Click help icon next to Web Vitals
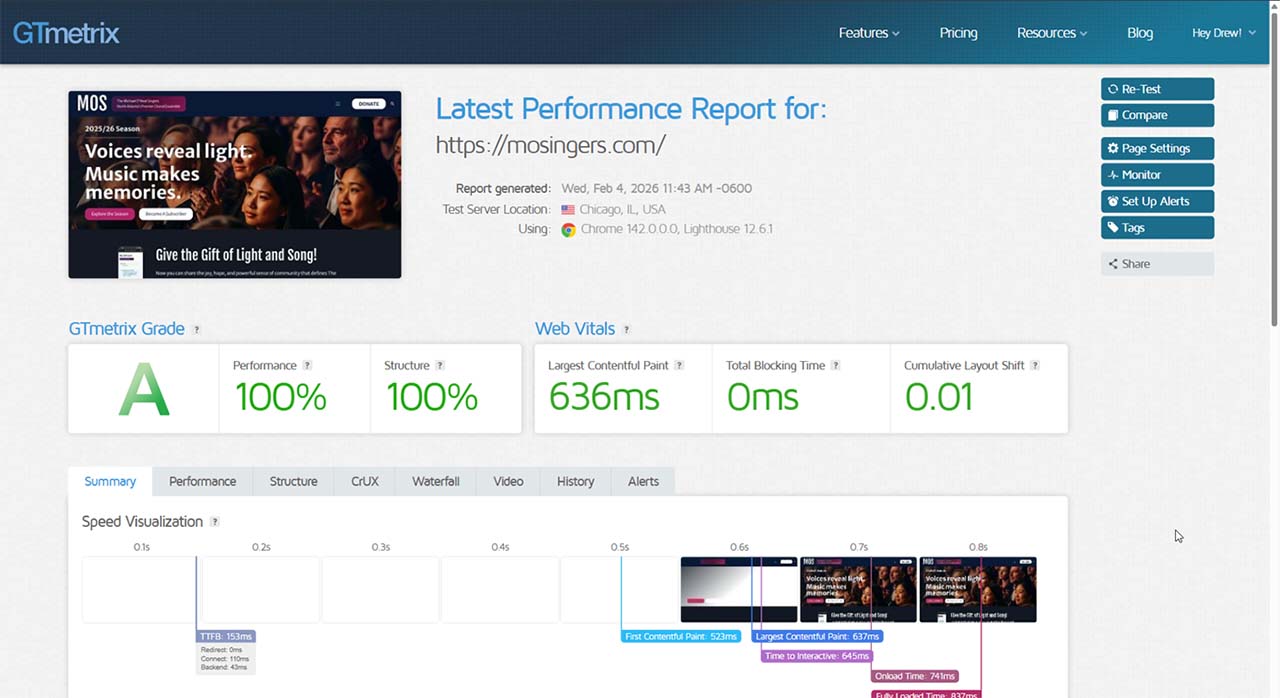 point(627,330)
